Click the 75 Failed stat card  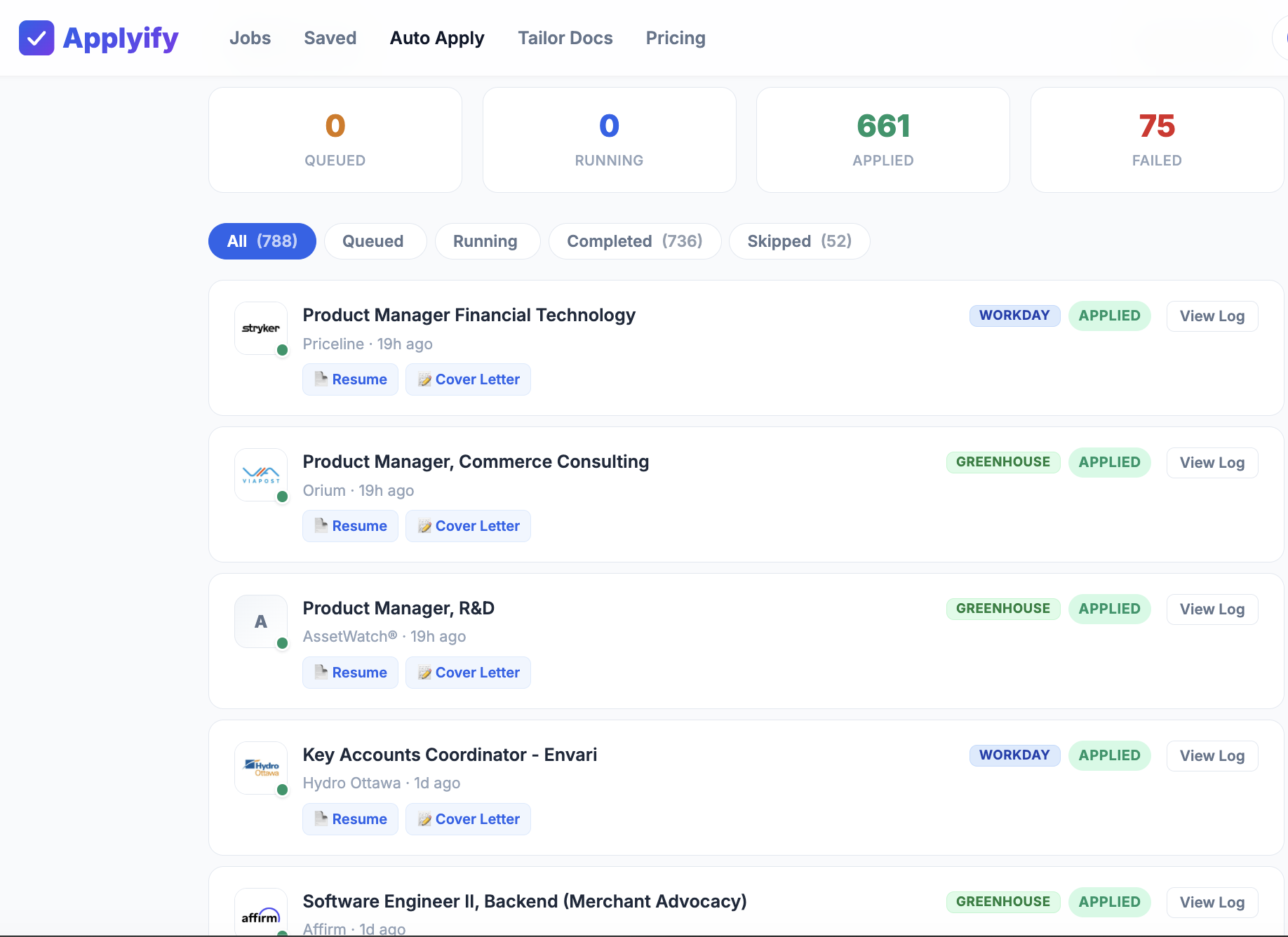point(1157,140)
